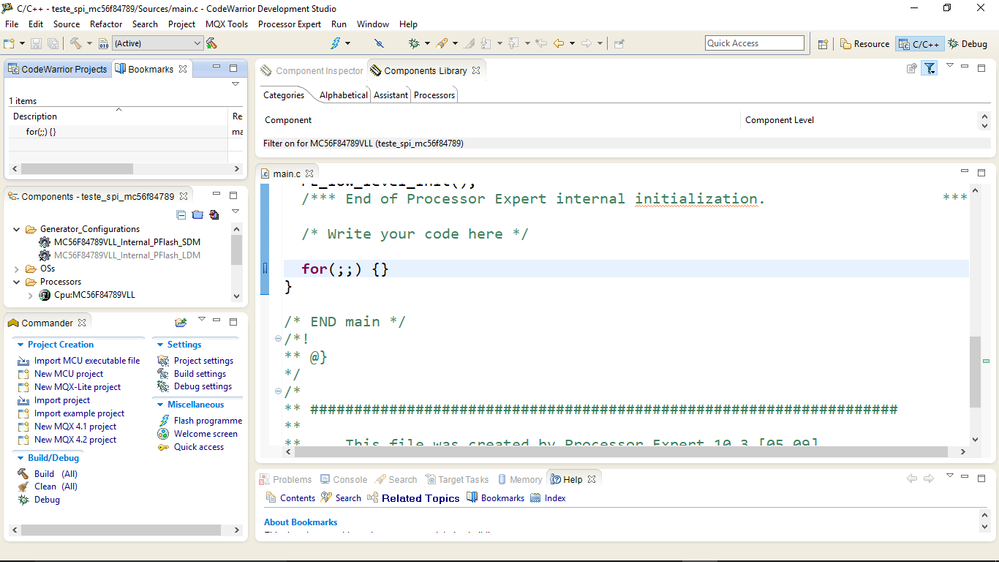Click the generate code icon in Components view
Screen dimensions: 999x562
(x=214, y=215)
